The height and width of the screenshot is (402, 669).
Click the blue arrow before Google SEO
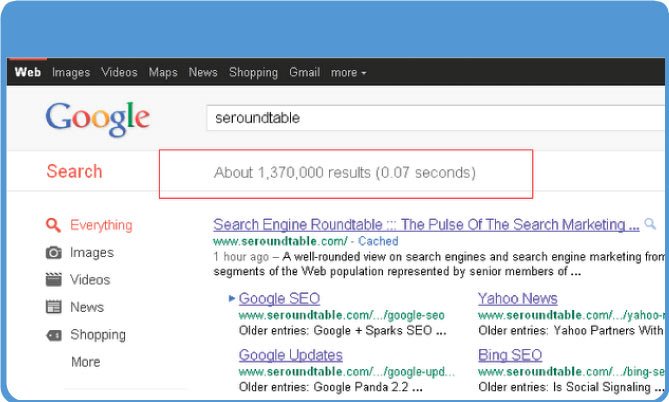click(x=232, y=298)
